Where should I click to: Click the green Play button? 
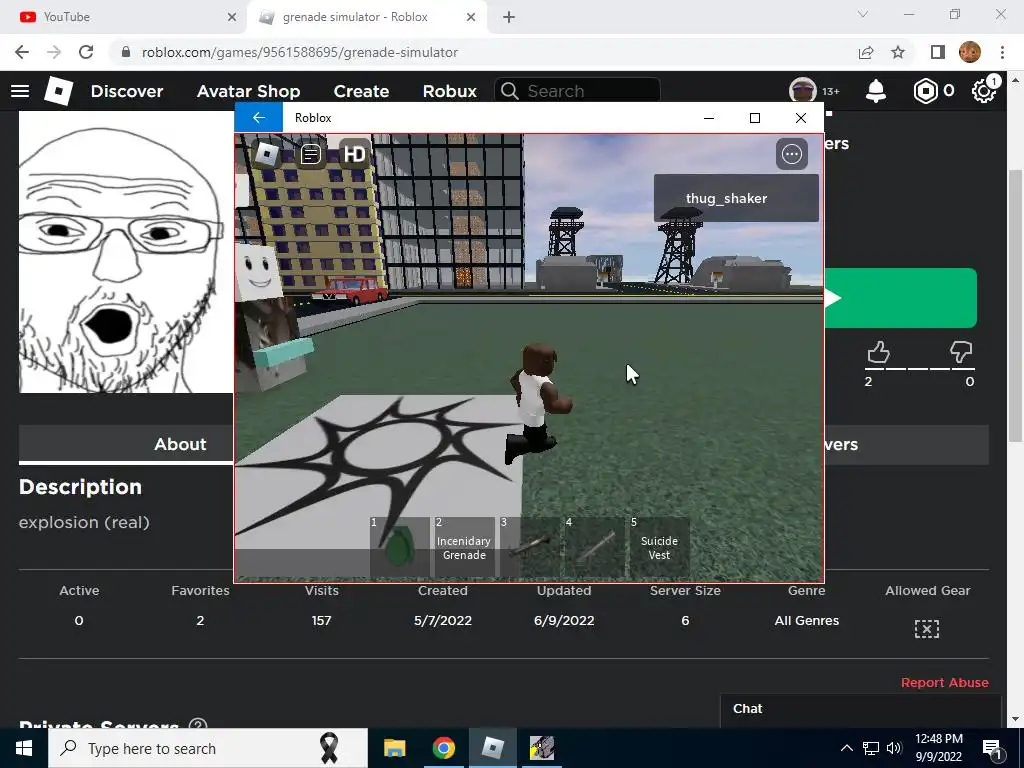pos(901,298)
